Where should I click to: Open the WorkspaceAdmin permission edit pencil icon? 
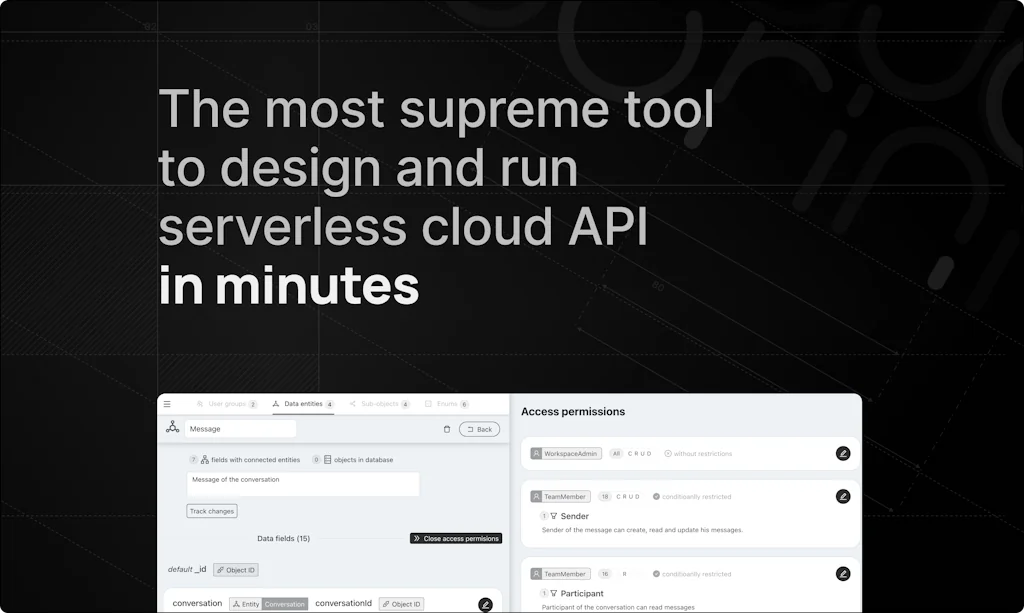coord(843,454)
